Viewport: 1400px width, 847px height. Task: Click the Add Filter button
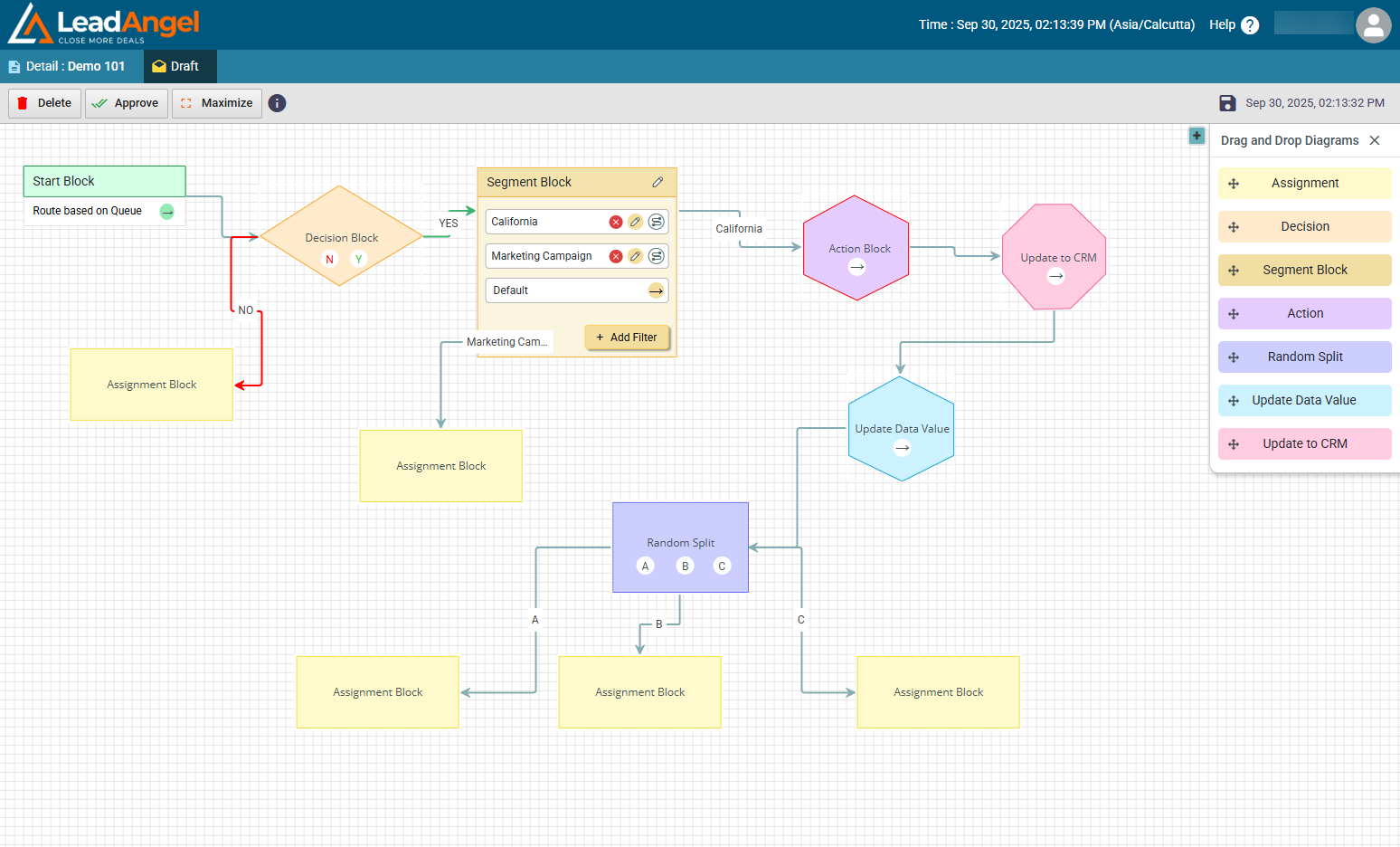coord(627,338)
